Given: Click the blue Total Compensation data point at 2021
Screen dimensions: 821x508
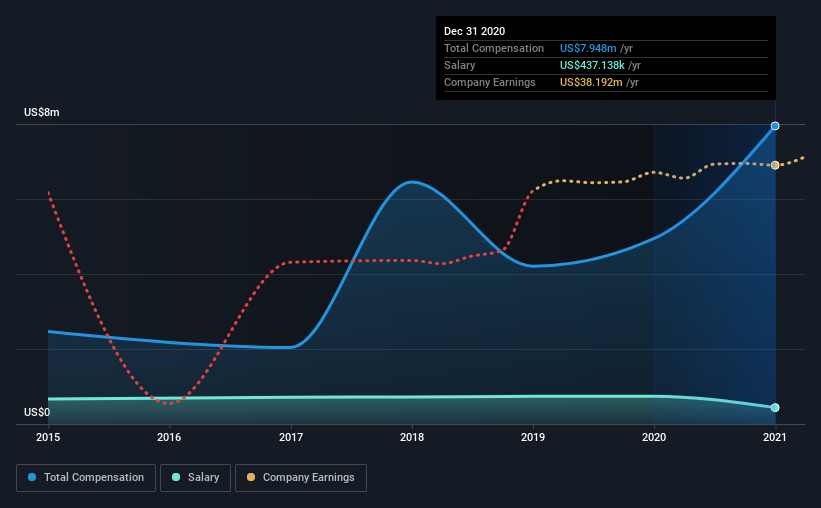Looking at the screenshot, I should coord(775,126).
